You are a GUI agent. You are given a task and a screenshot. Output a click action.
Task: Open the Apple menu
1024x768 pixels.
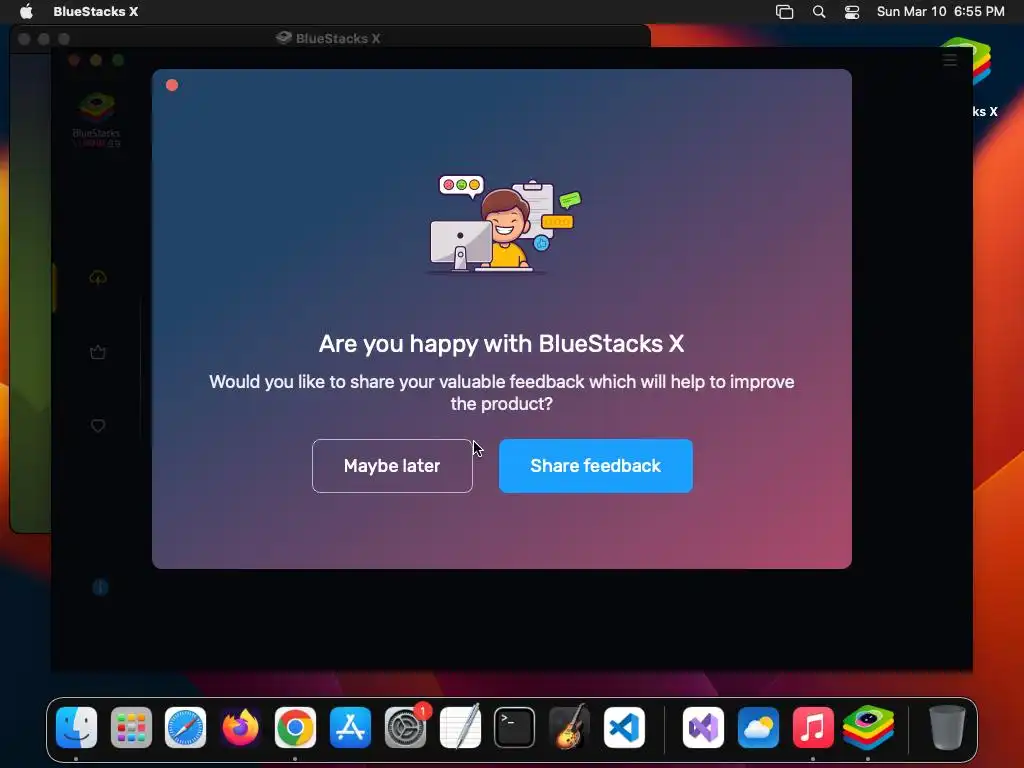[26, 11]
